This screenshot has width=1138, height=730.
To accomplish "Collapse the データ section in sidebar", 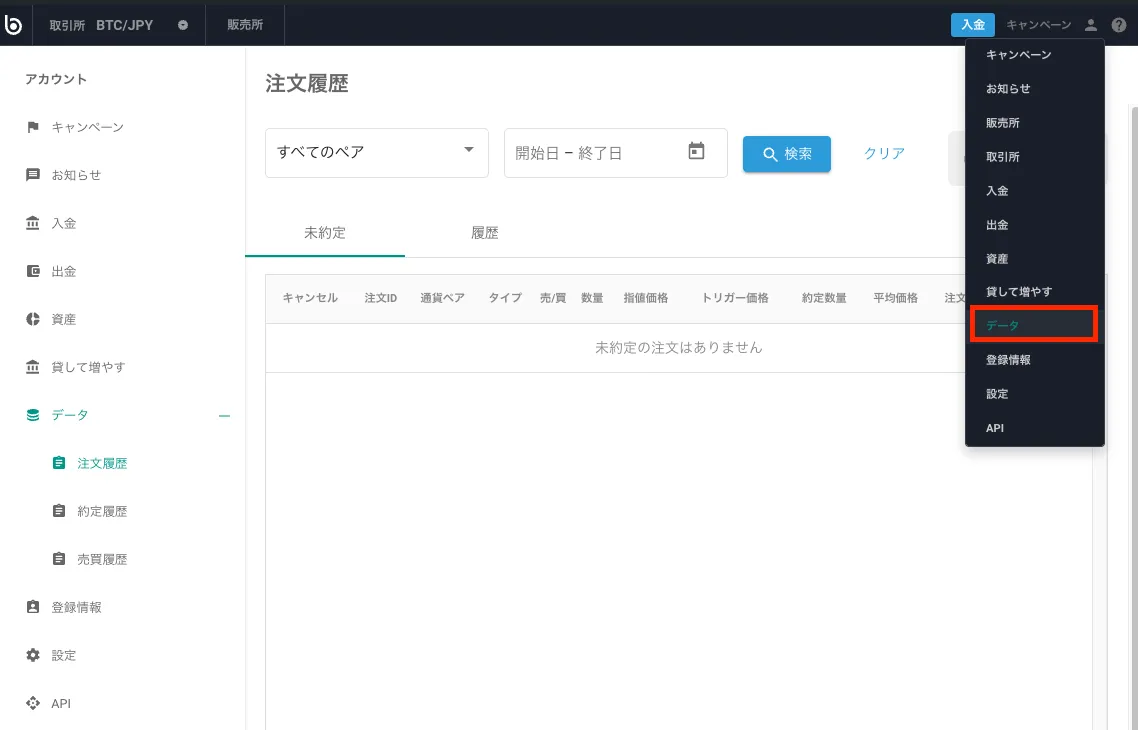I will tap(224, 415).
